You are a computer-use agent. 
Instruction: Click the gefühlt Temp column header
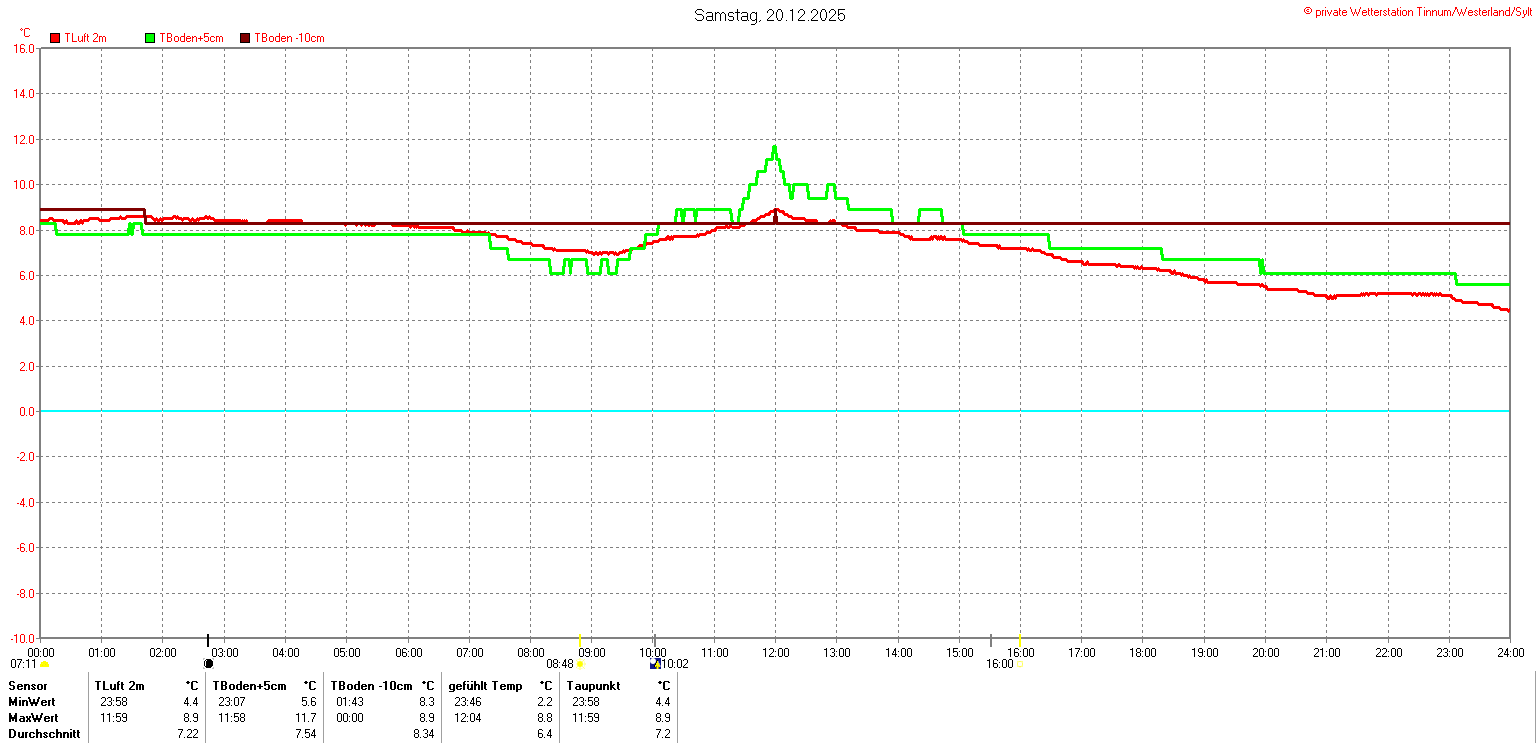pos(485,686)
